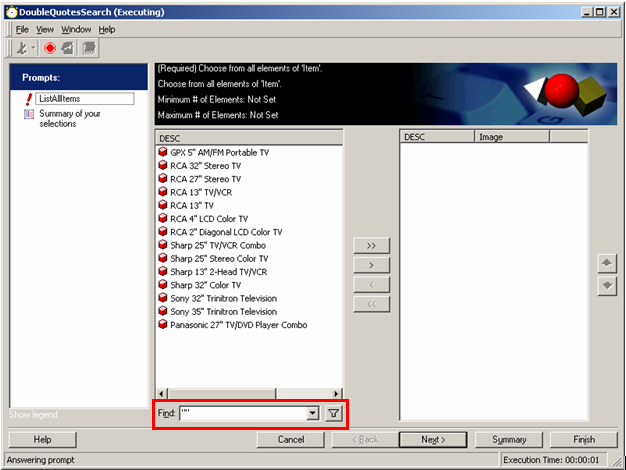
Task: Open the File menu
Action: [x=22, y=30]
